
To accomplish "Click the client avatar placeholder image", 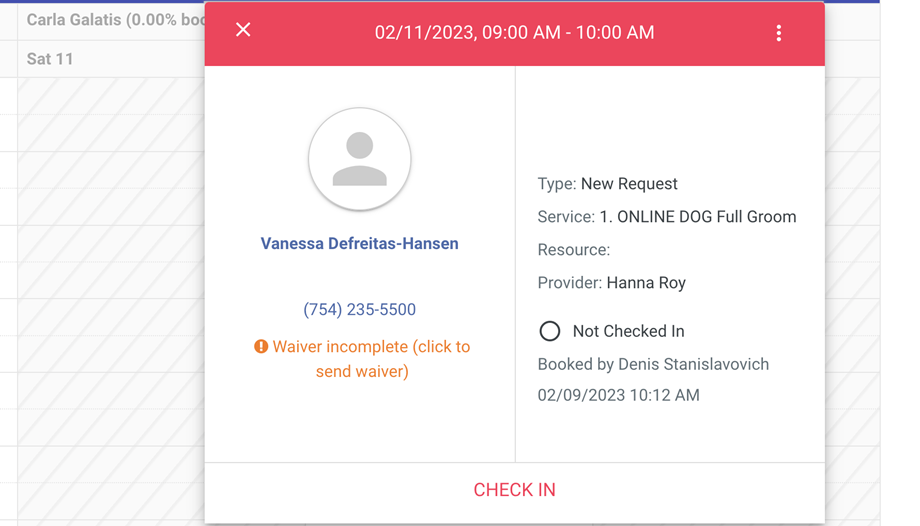I will click(x=360, y=159).
